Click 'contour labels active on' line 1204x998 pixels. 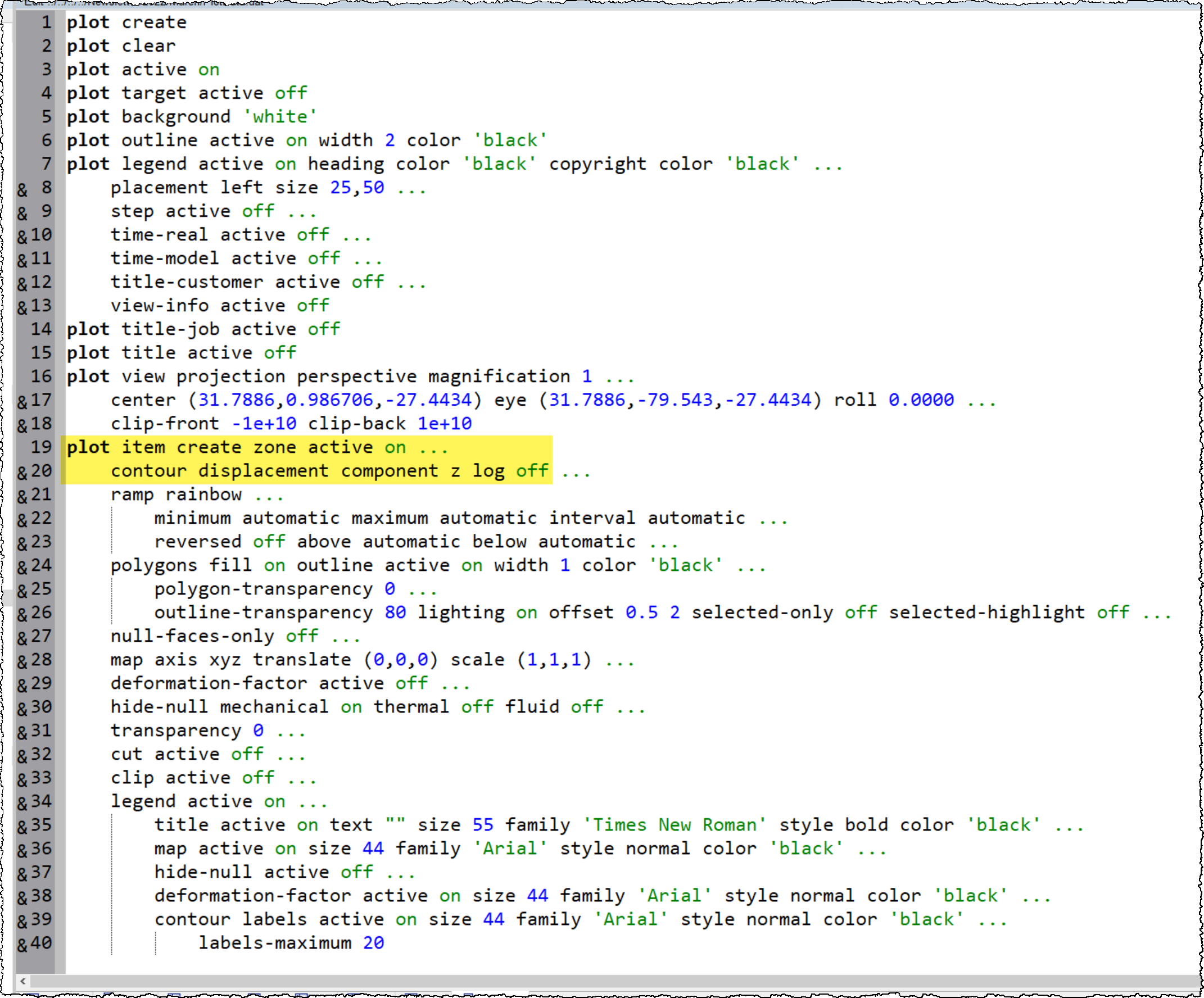click(581, 919)
